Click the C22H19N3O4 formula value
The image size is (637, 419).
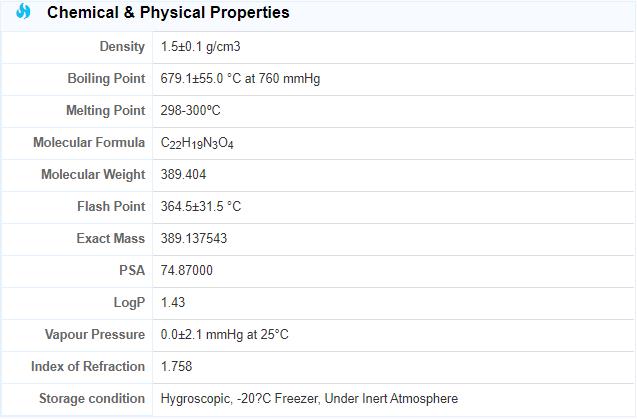click(197, 143)
